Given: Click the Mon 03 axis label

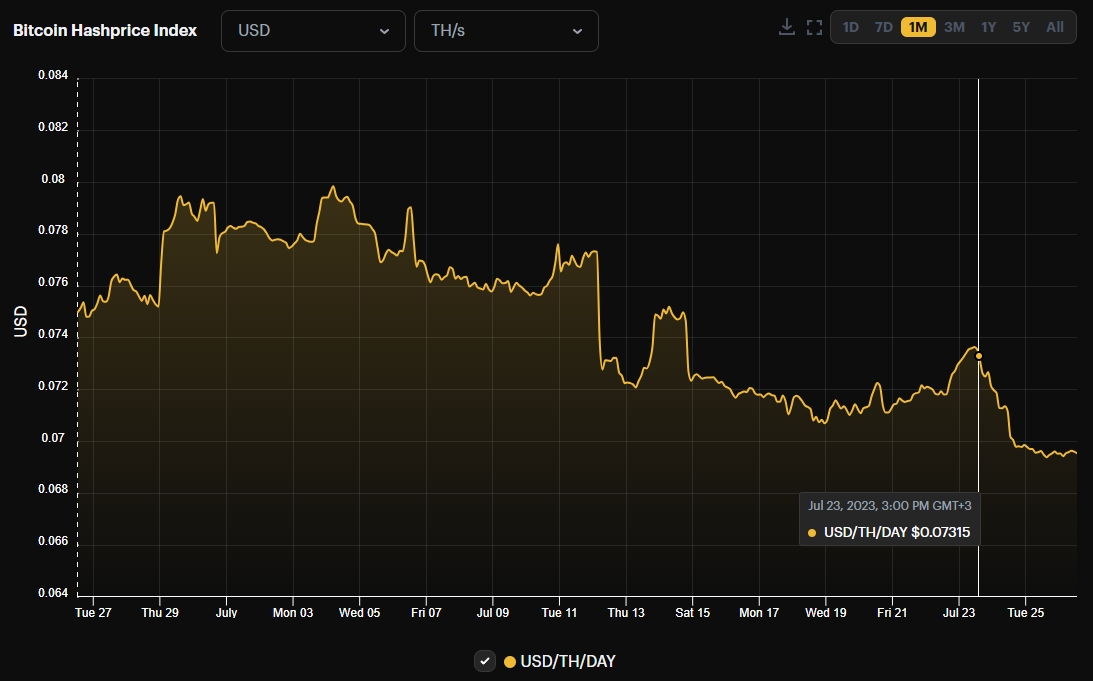Looking at the screenshot, I should point(293,613).
